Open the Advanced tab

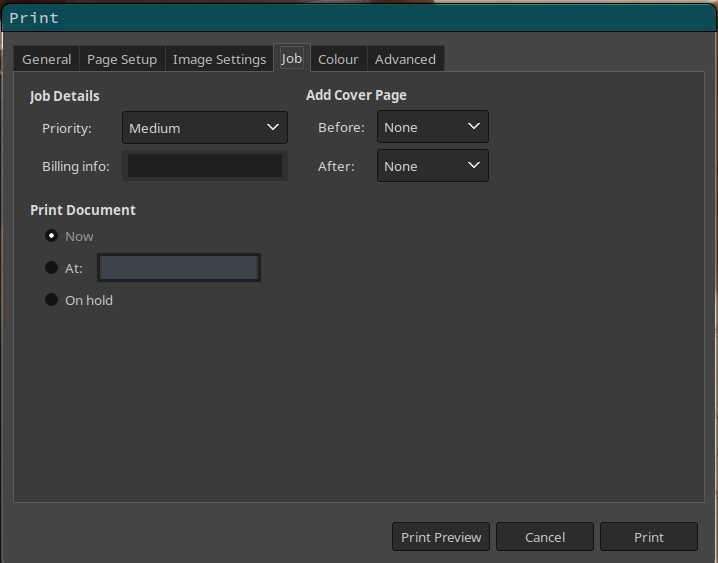405,59
